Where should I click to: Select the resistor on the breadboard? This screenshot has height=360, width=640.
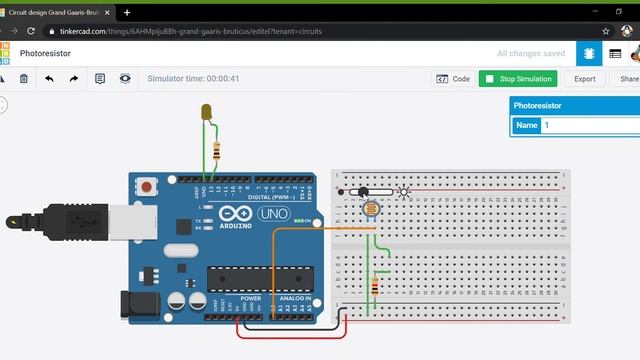[x=375, y=287]
